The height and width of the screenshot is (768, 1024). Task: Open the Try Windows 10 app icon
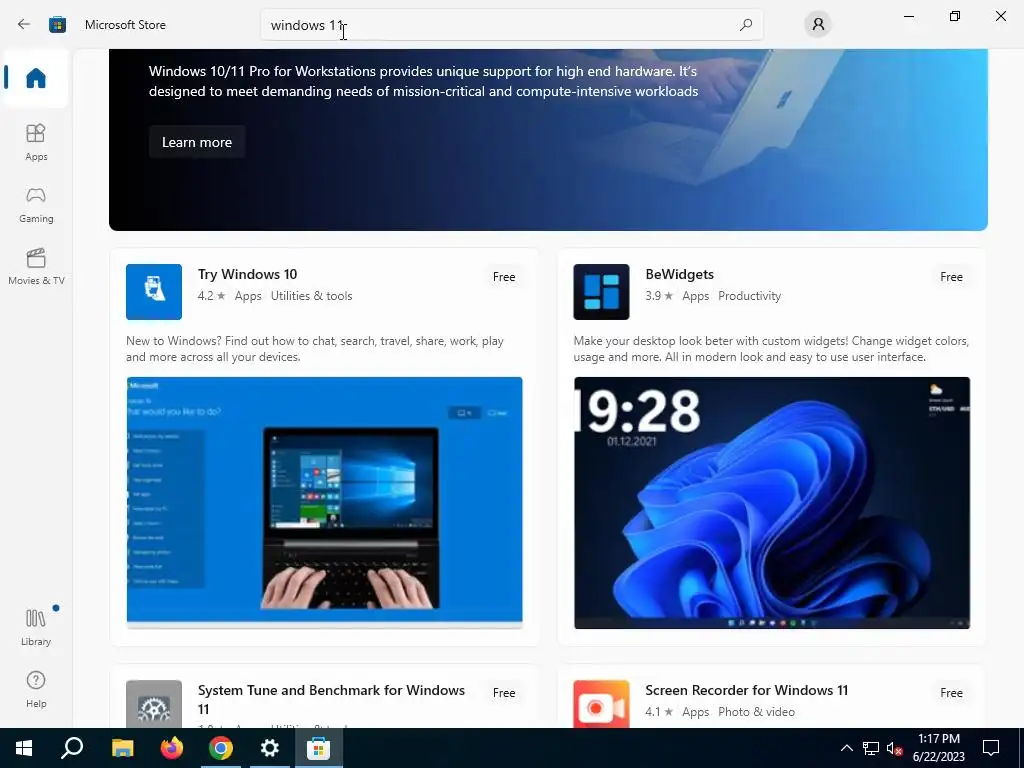pos(153,292)
